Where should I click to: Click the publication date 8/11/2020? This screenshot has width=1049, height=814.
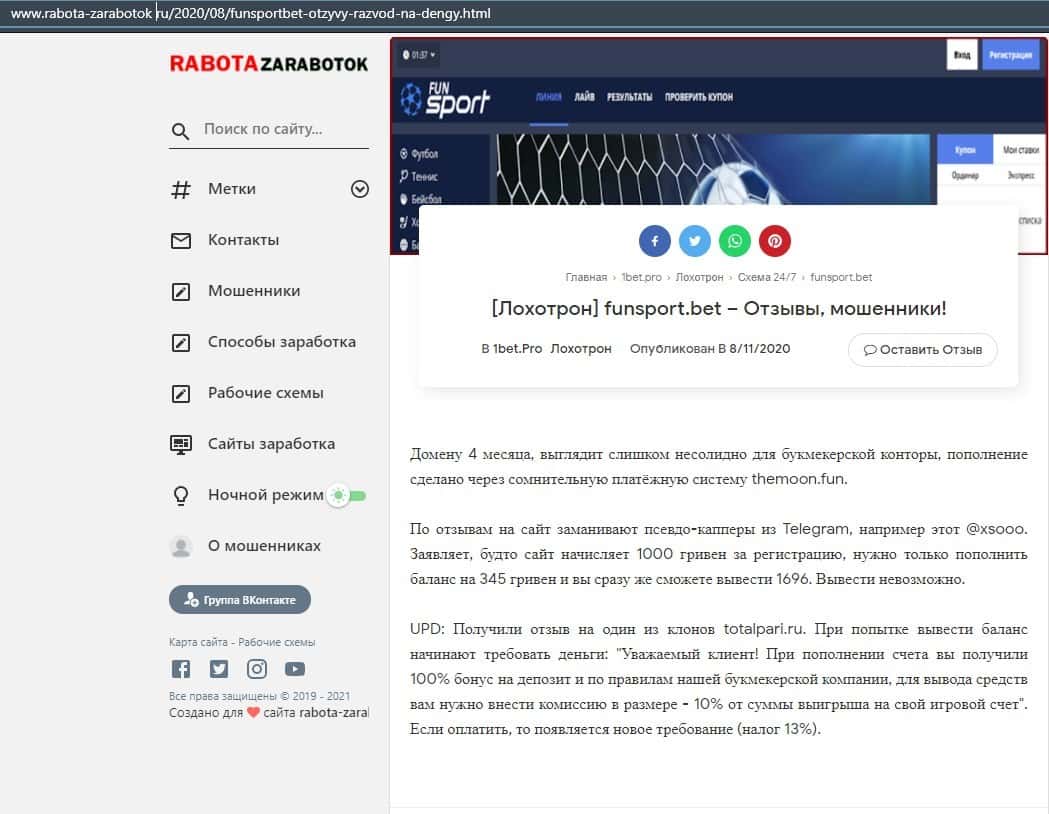[x=759, y=348]
